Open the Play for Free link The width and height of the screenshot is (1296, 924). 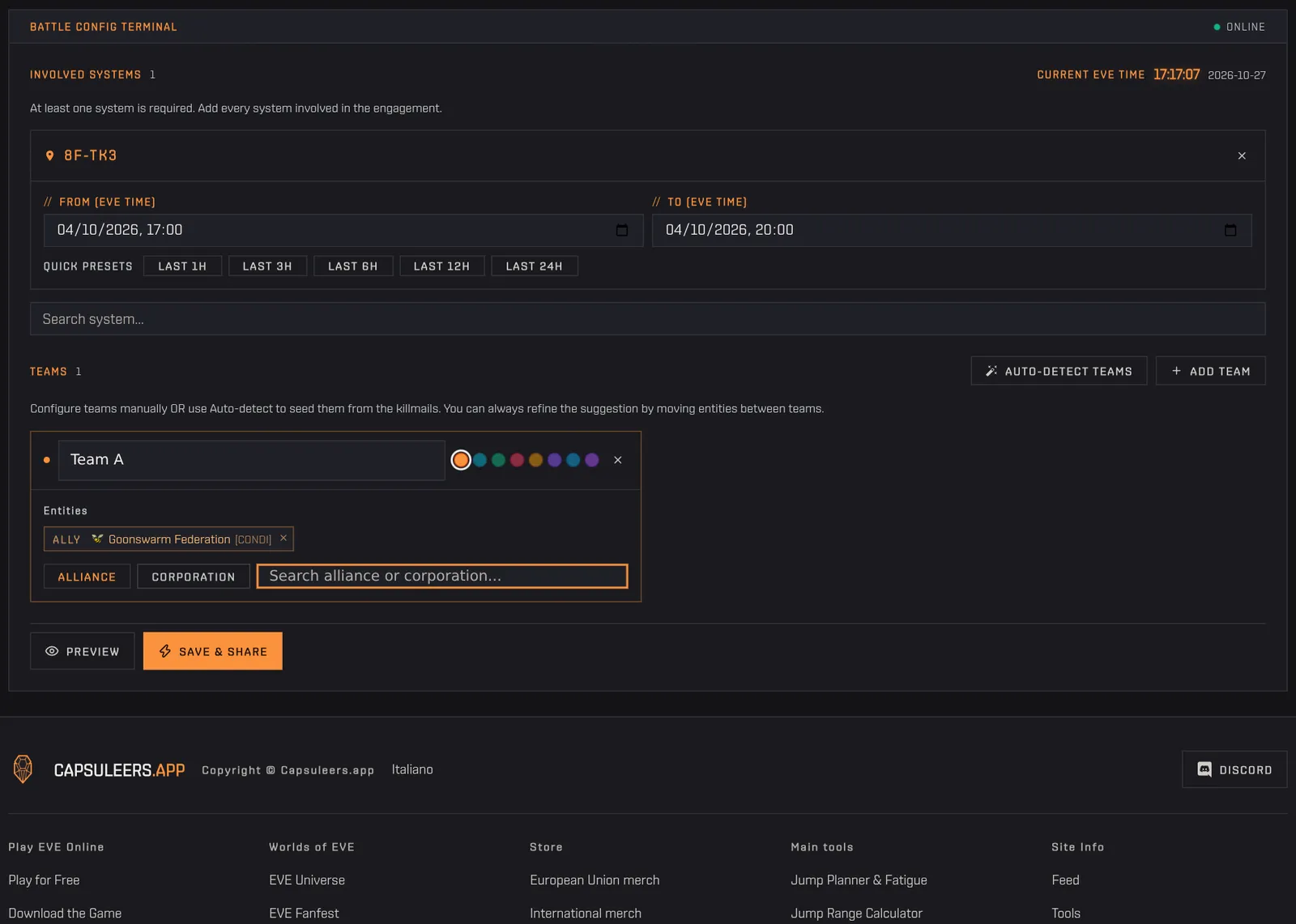pos(44,880)
